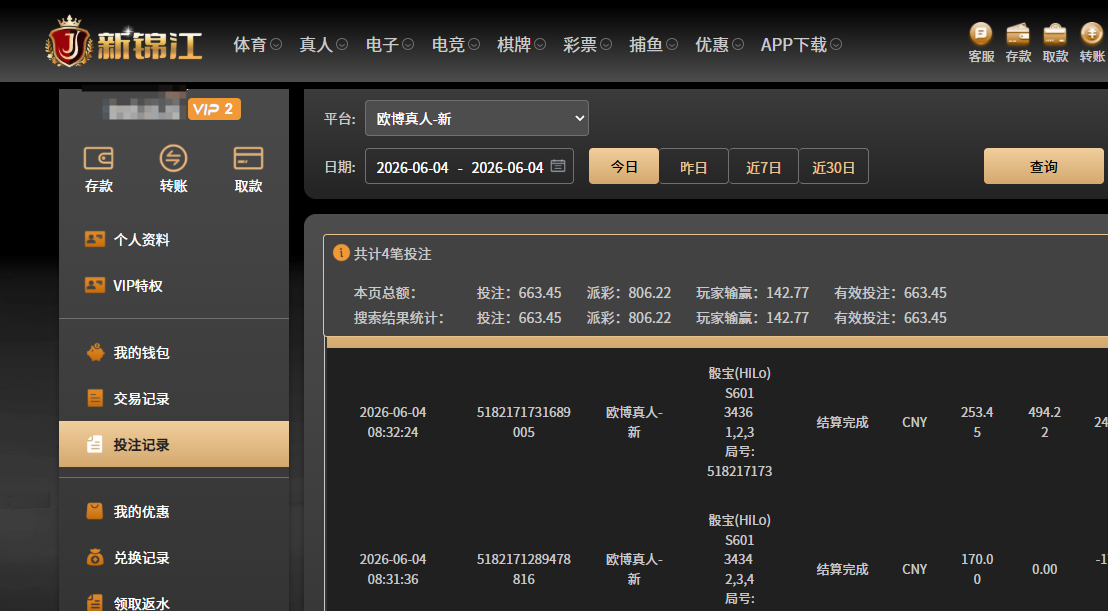Click the 搜索结果统计 label
This screenshot has width=1108, height=611.
(x=399, y=318)
